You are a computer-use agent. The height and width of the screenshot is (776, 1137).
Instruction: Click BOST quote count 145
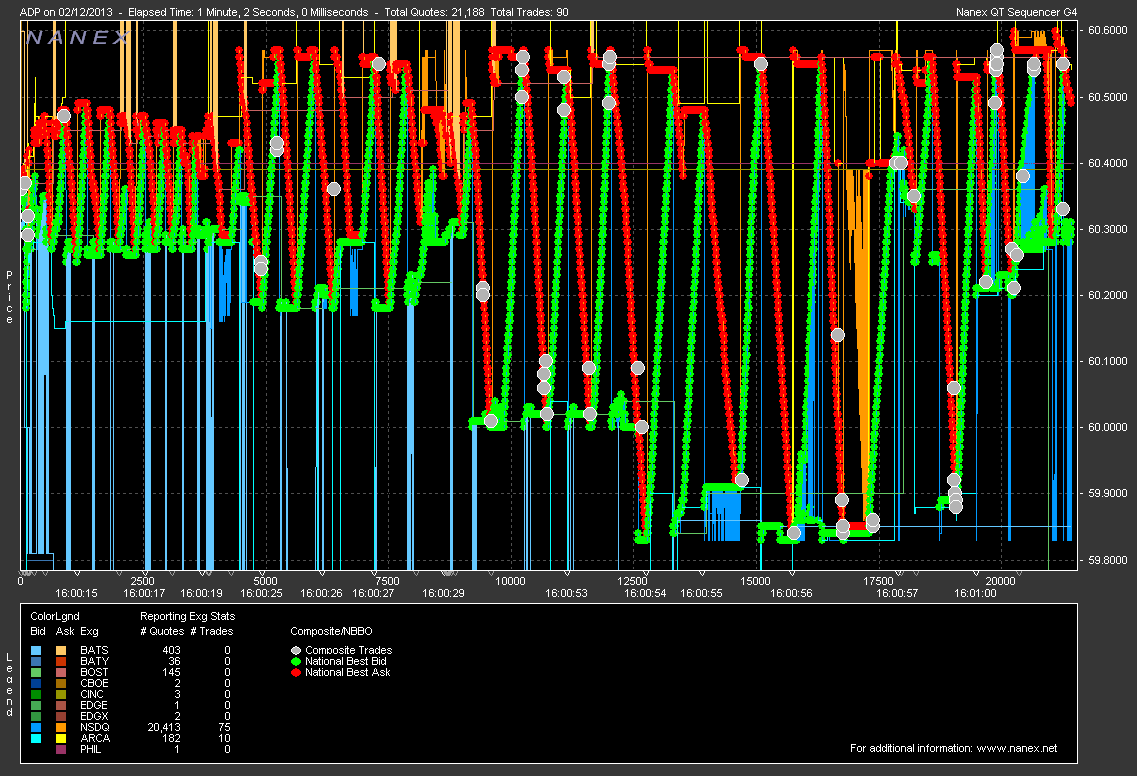(x=171, y=672)
